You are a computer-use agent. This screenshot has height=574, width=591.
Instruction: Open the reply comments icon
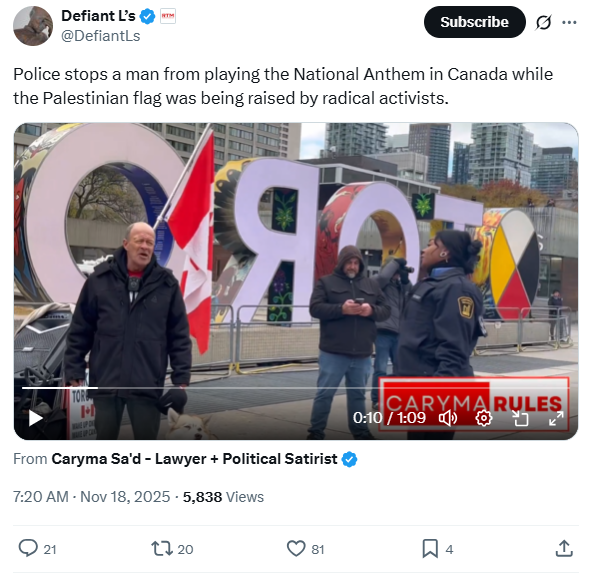click(x=28, y=548)
